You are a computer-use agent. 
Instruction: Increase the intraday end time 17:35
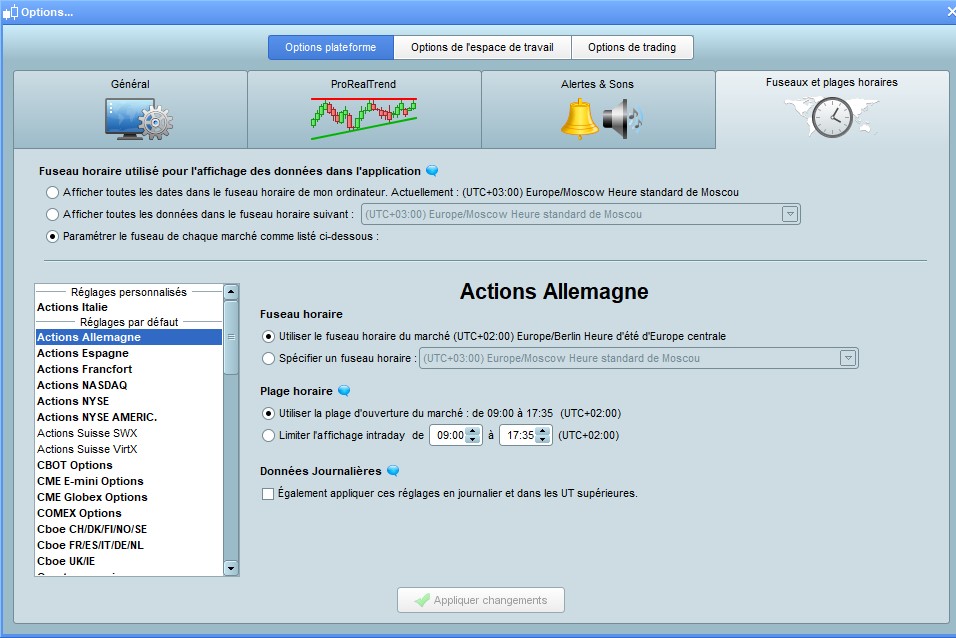[543, 431]
